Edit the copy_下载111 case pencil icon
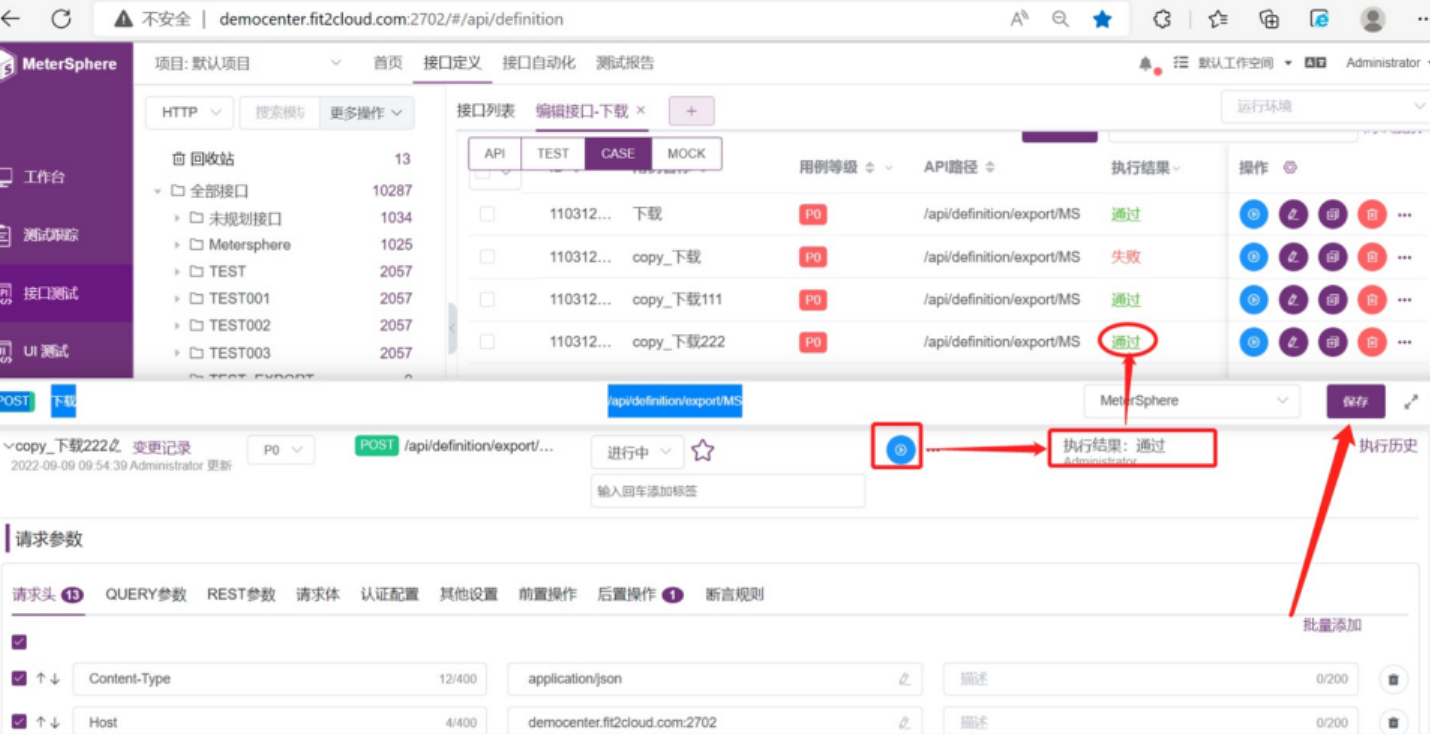The image size is (1430, 734). pyautogui.click(x=1293, y=300)
